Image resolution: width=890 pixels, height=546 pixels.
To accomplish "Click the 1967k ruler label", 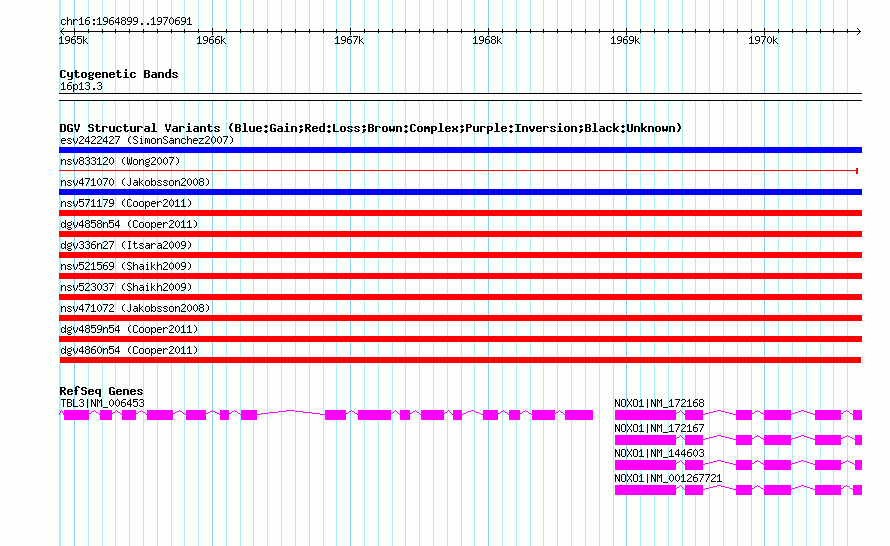I will coord(349,40).
